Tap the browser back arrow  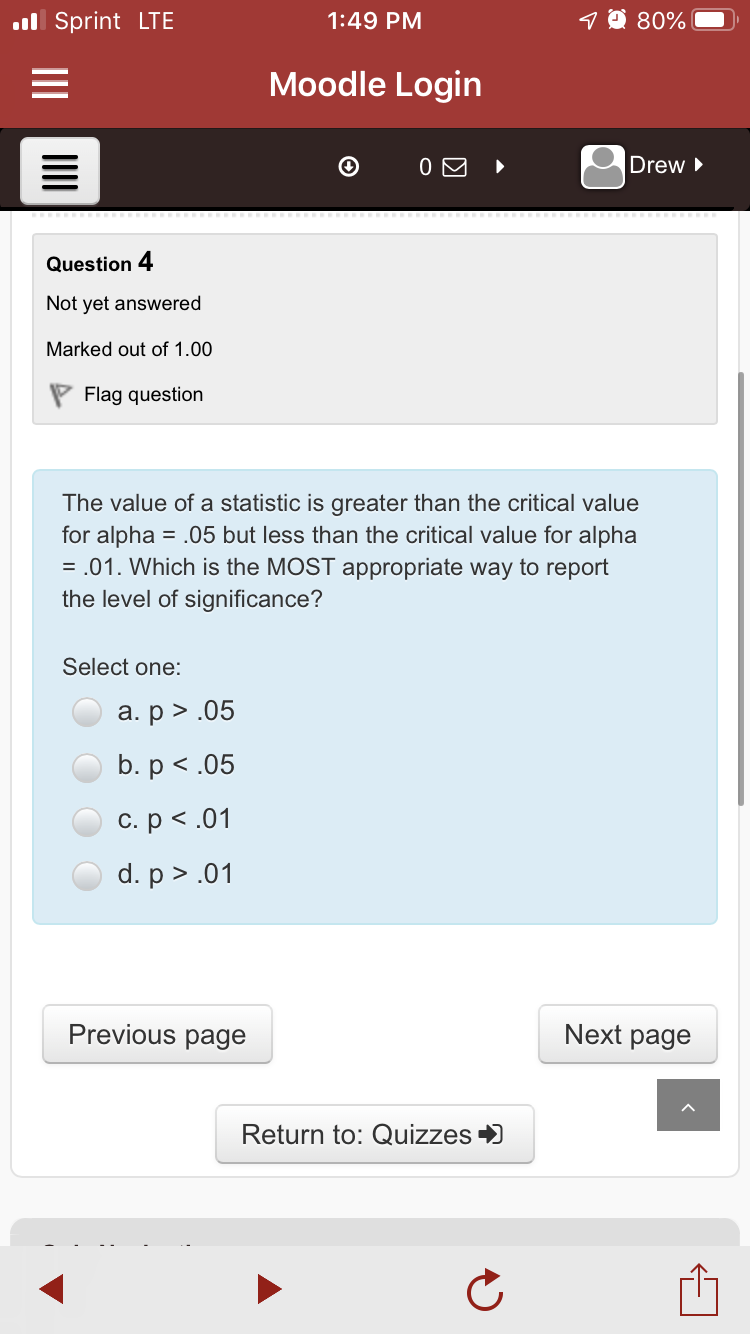54,1288
